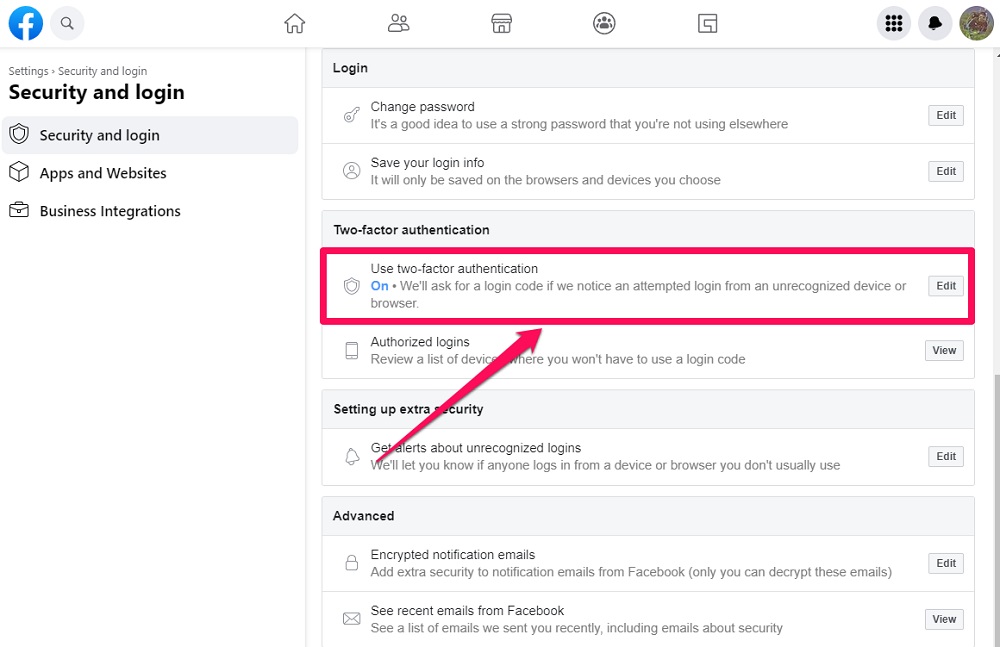Open the Friends icon
The width and height of the screenshot is (1000, 647).
click(398, 23)
